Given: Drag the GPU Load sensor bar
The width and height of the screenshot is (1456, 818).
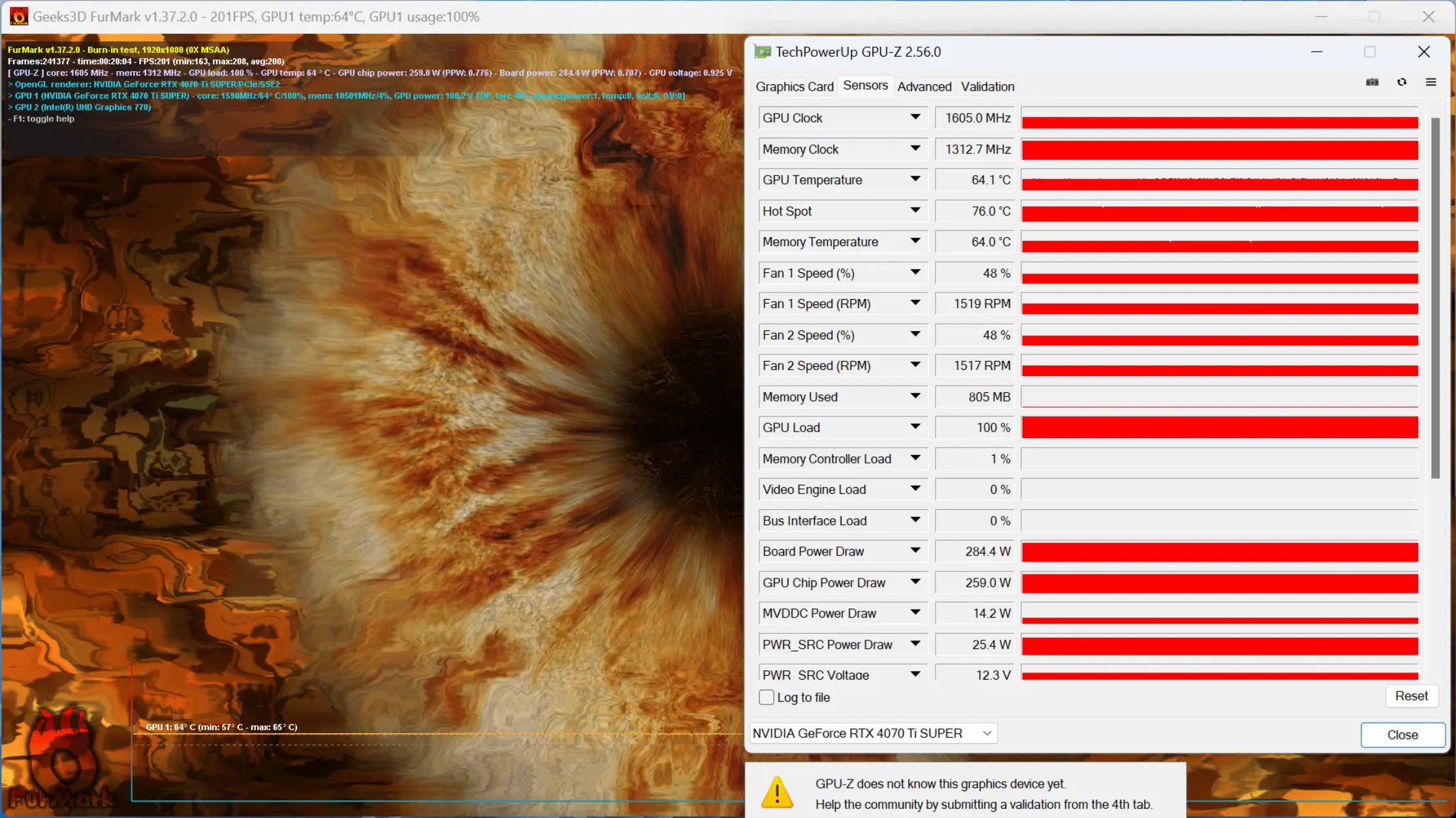Looking at the screenshot, I should click(x=1219, y=428).
